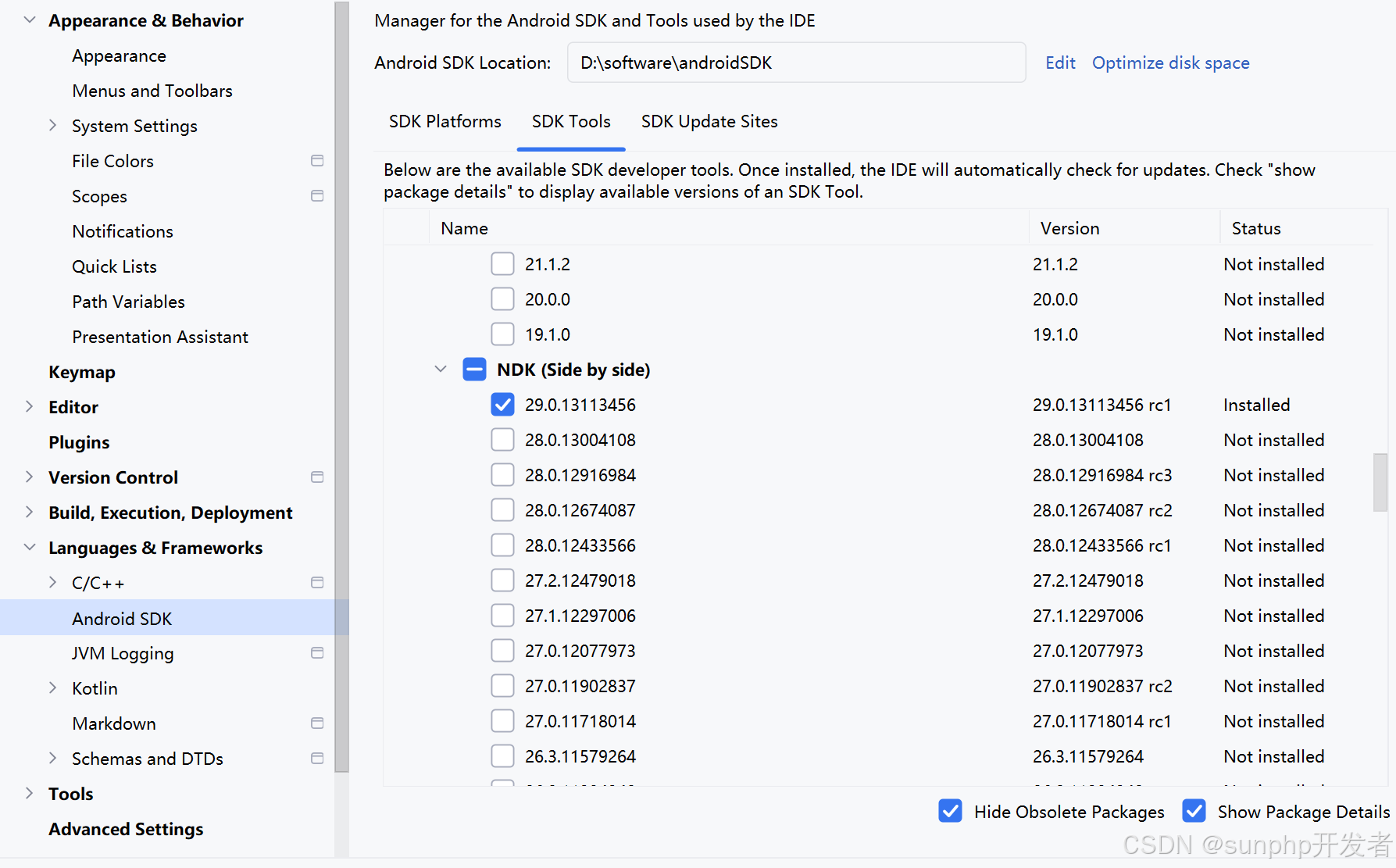1396x868 pixels.
Task: Collapse the NDK (Side by side) group
Action: (x=440, y=369)
